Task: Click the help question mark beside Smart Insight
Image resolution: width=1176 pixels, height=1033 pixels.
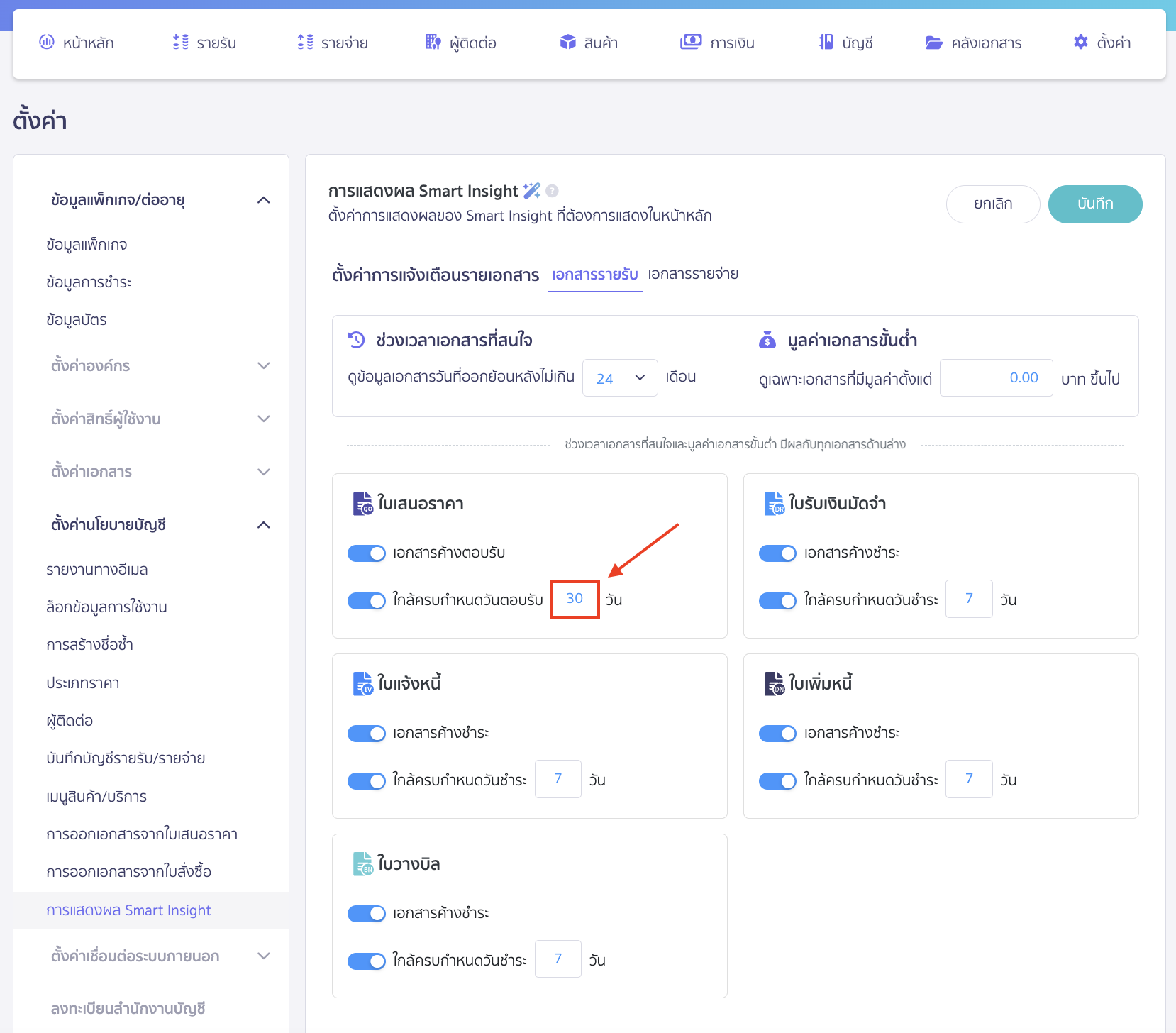Action: [553, 191]
